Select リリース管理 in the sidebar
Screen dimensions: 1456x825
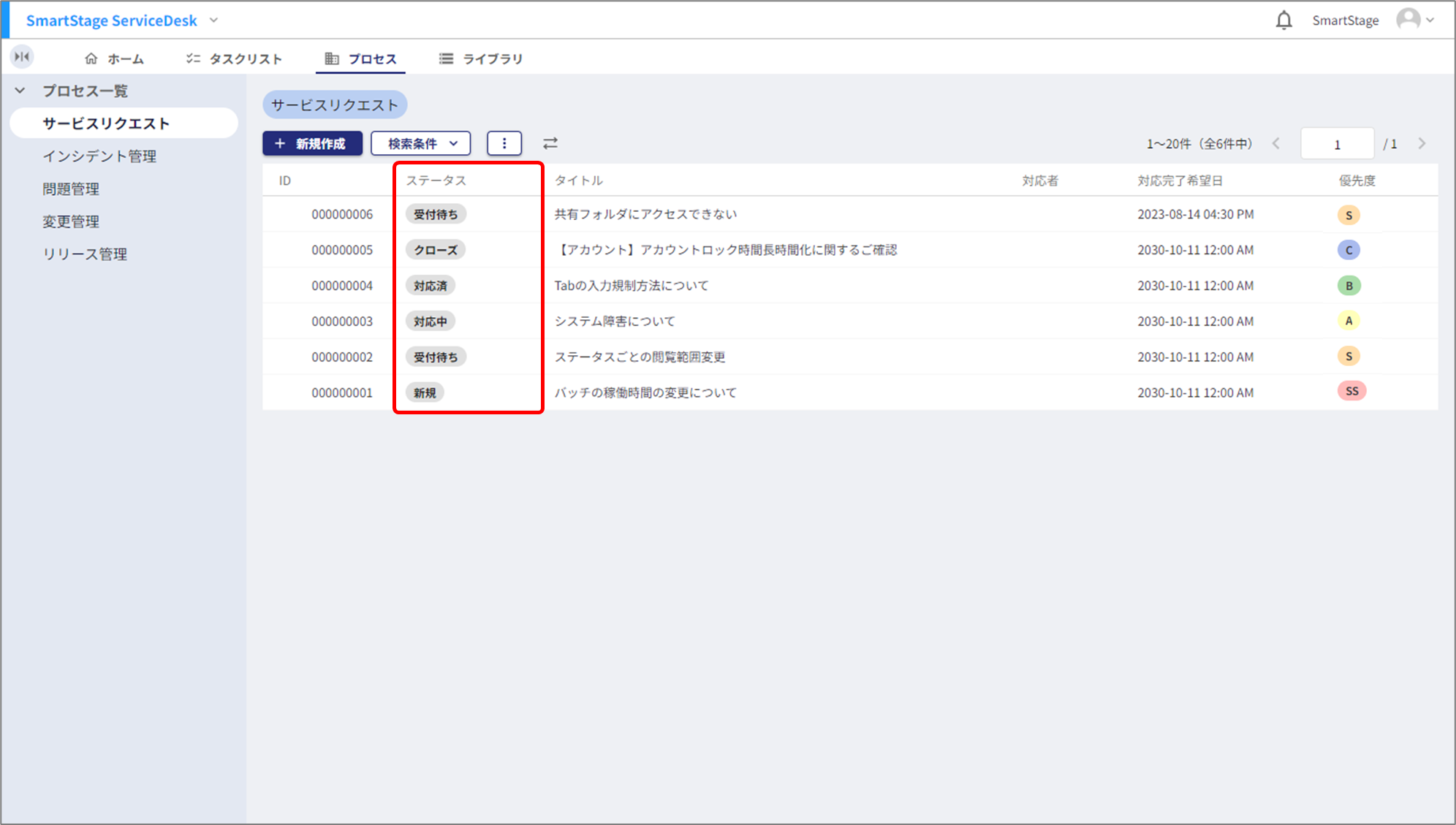[x=85, y=254]
